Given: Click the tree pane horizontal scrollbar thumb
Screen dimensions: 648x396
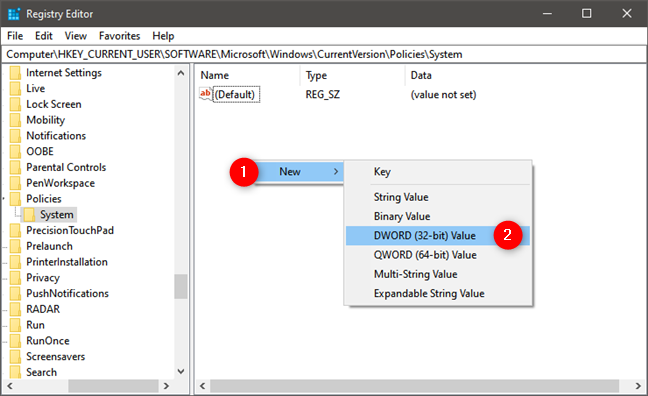Looking at the screenshot, I should tap(113, 386).
